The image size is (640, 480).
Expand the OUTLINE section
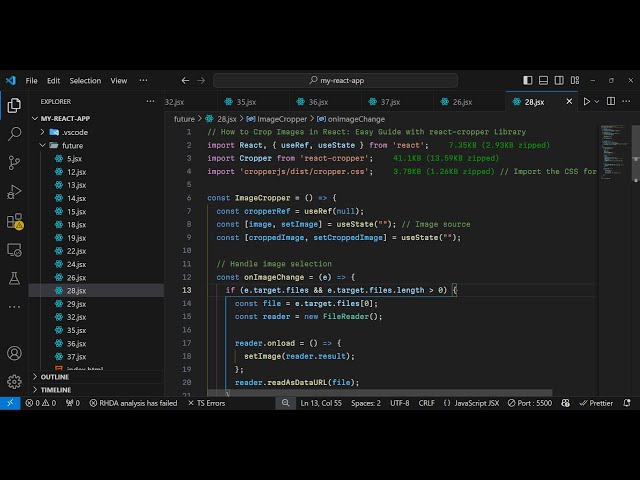point(55,377)
